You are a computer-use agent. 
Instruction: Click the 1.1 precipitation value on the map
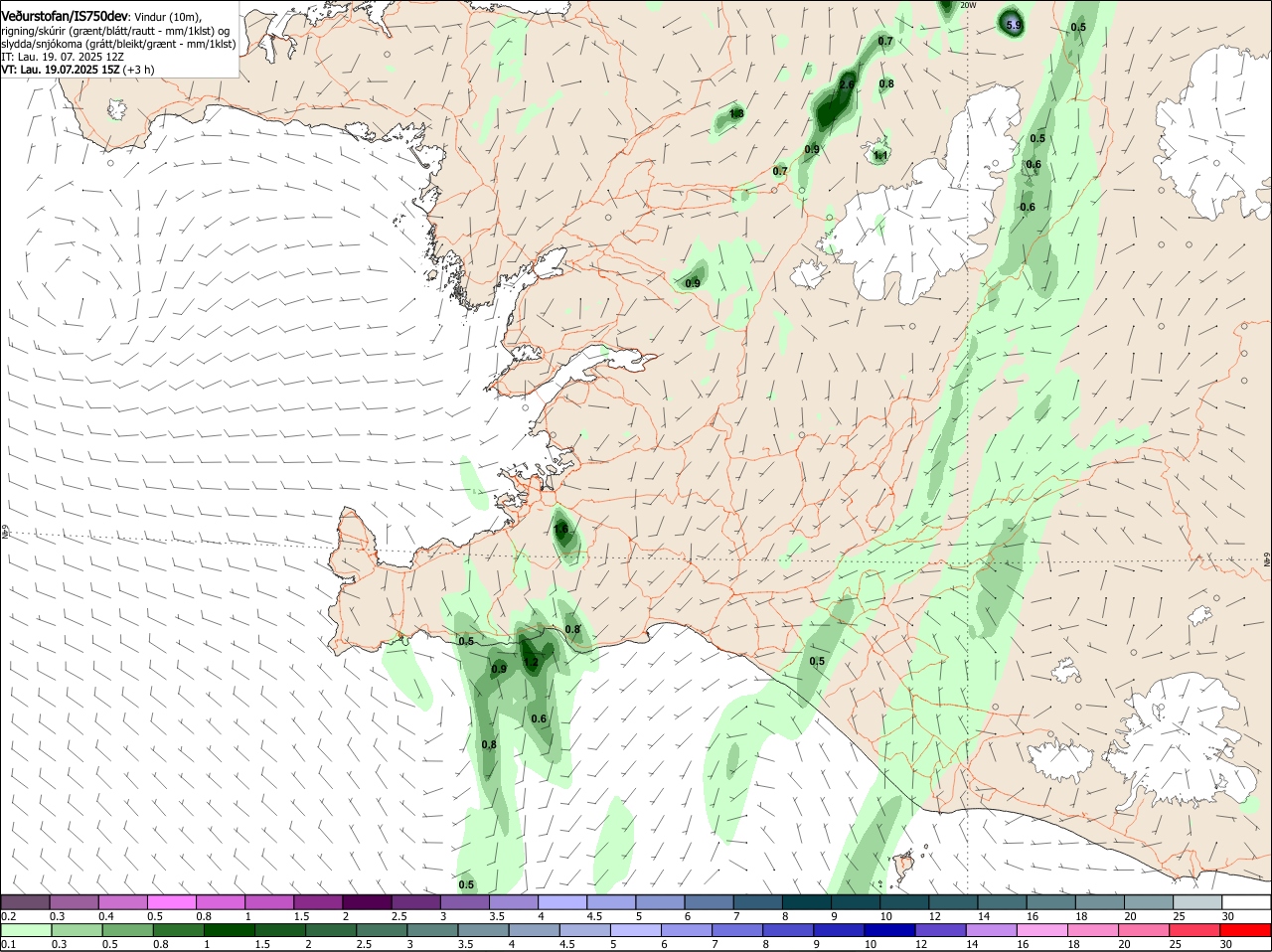point(880,155)
